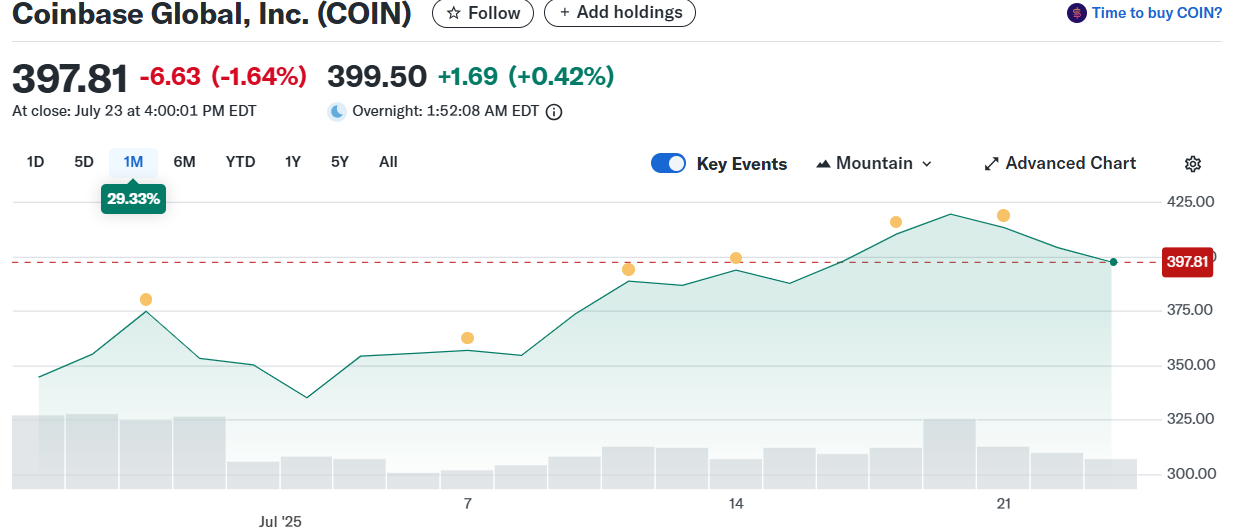Image resolution: width=1242 pixels, height=531 pixels.
Task: Click the 397.81 closing price headline
Action: click(x=70, y=78)
